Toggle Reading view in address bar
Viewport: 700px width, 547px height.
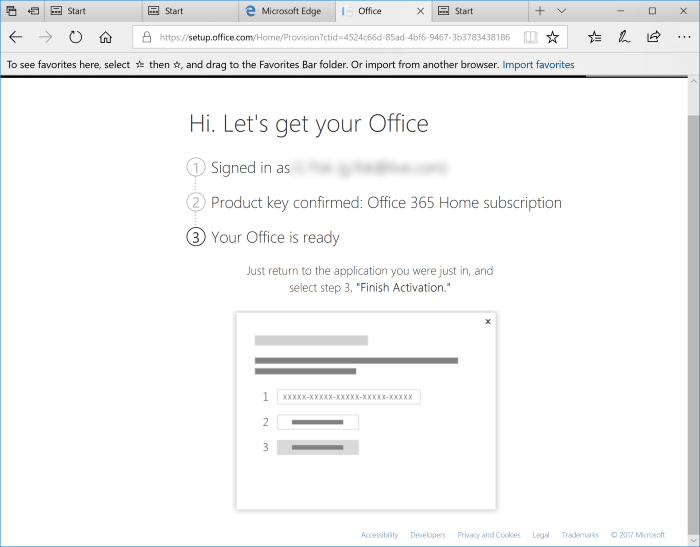point(530,37)
